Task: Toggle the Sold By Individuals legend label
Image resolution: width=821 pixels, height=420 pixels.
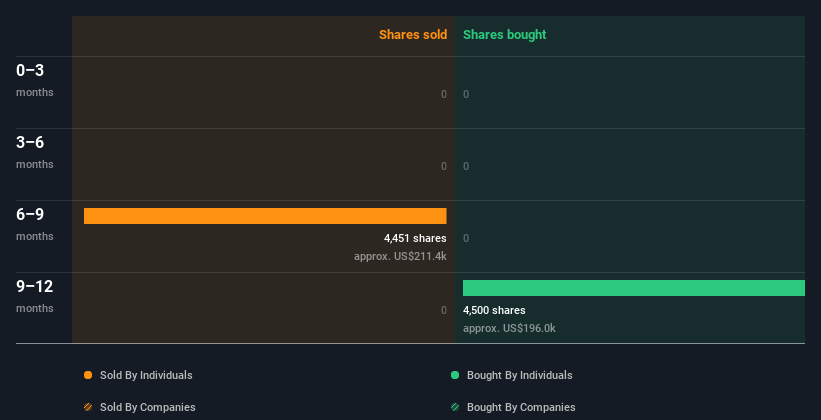Action: 146,375
